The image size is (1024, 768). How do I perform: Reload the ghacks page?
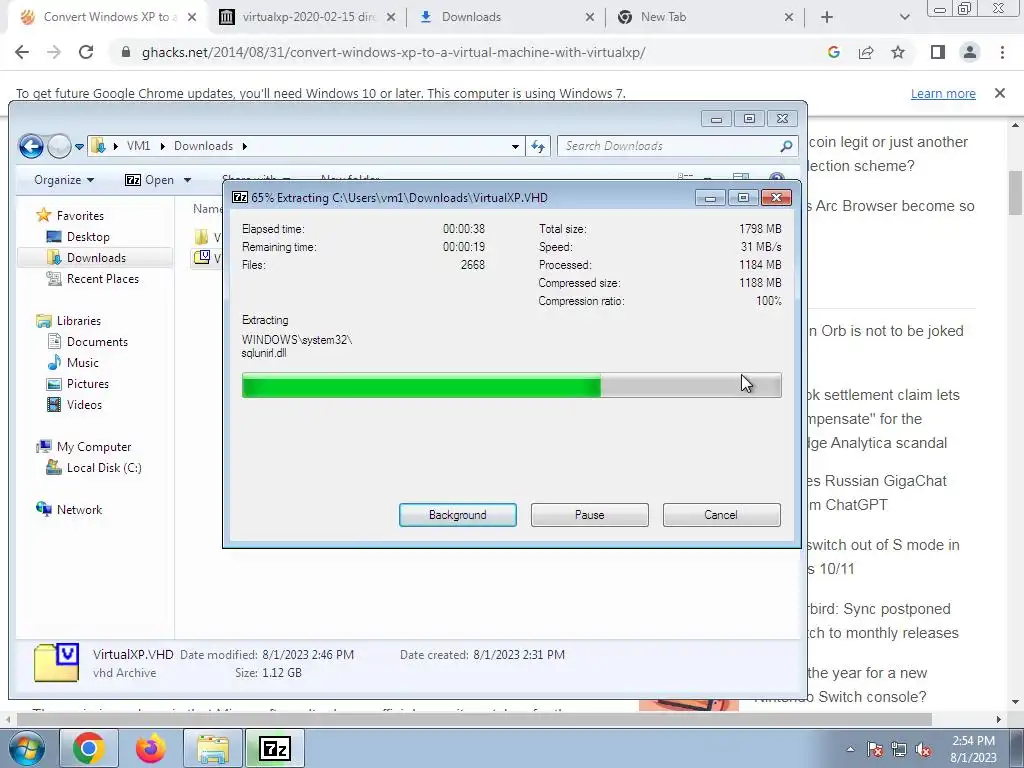point(86,52)
